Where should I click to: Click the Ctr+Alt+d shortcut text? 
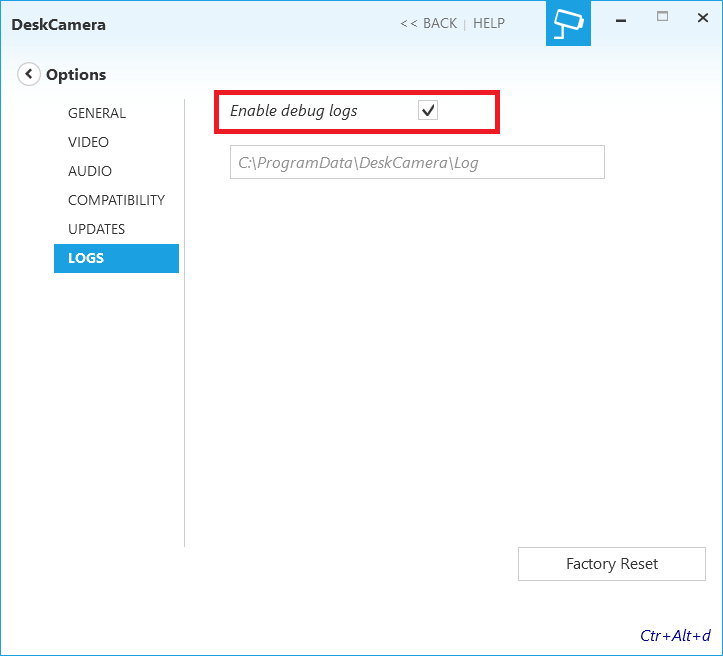[x=675, y=635]
